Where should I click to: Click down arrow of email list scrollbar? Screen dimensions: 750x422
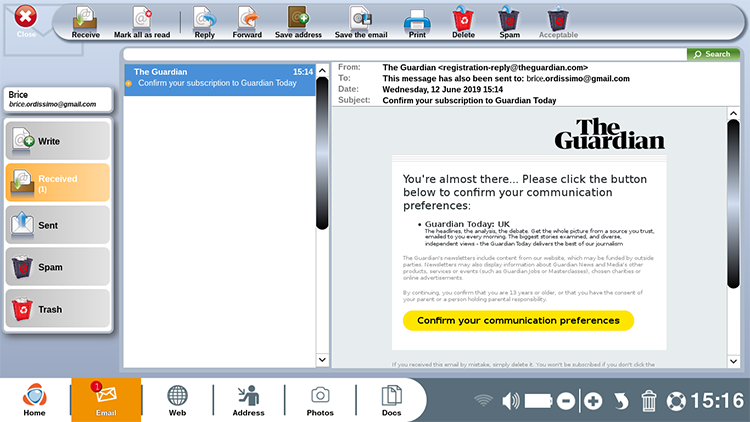322,360
